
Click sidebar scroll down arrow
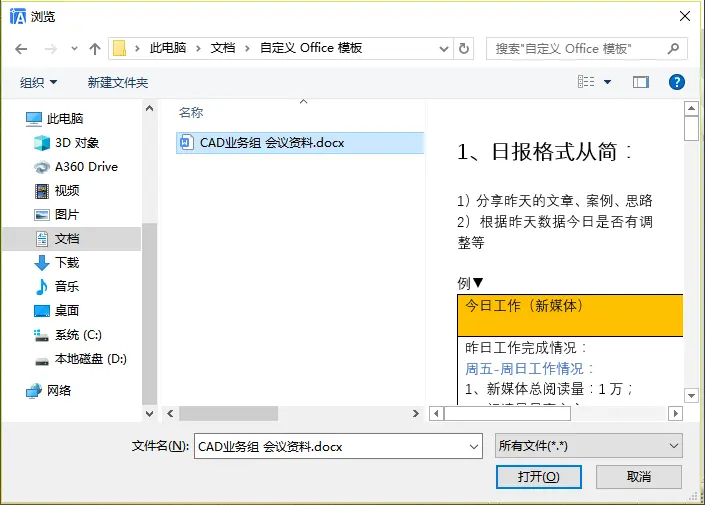click(150, 413)
